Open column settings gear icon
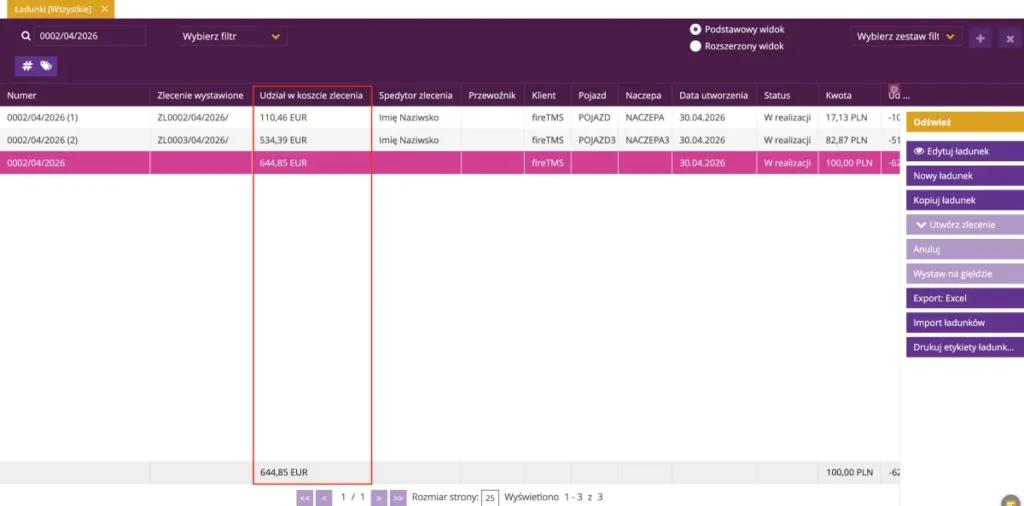Image resolution: width=1024 pixels, height=506 pixels. pyautogui.click(x=894, y=89)
